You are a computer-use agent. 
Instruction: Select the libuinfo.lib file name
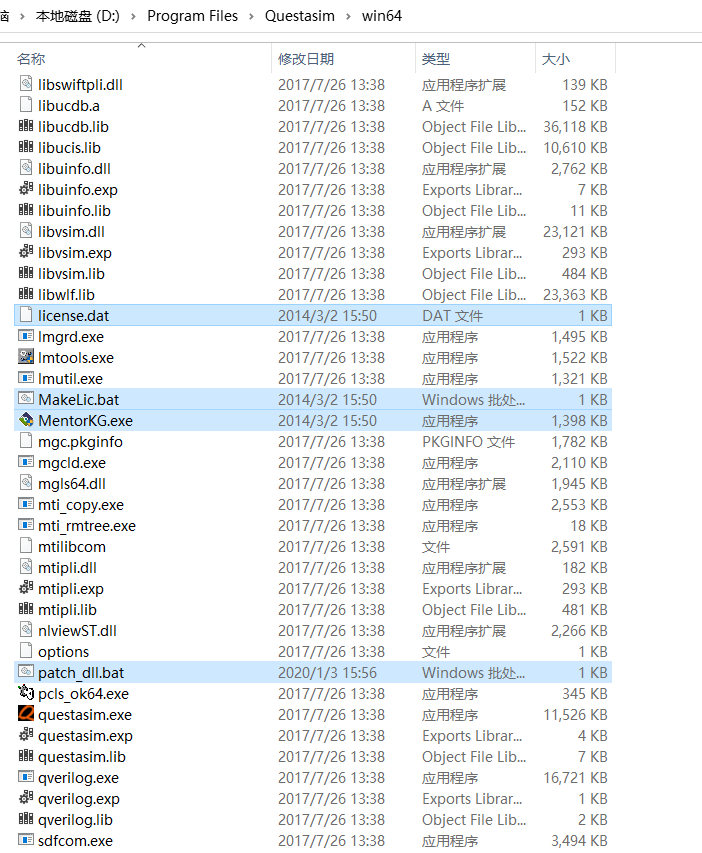(x=75, y=211)
